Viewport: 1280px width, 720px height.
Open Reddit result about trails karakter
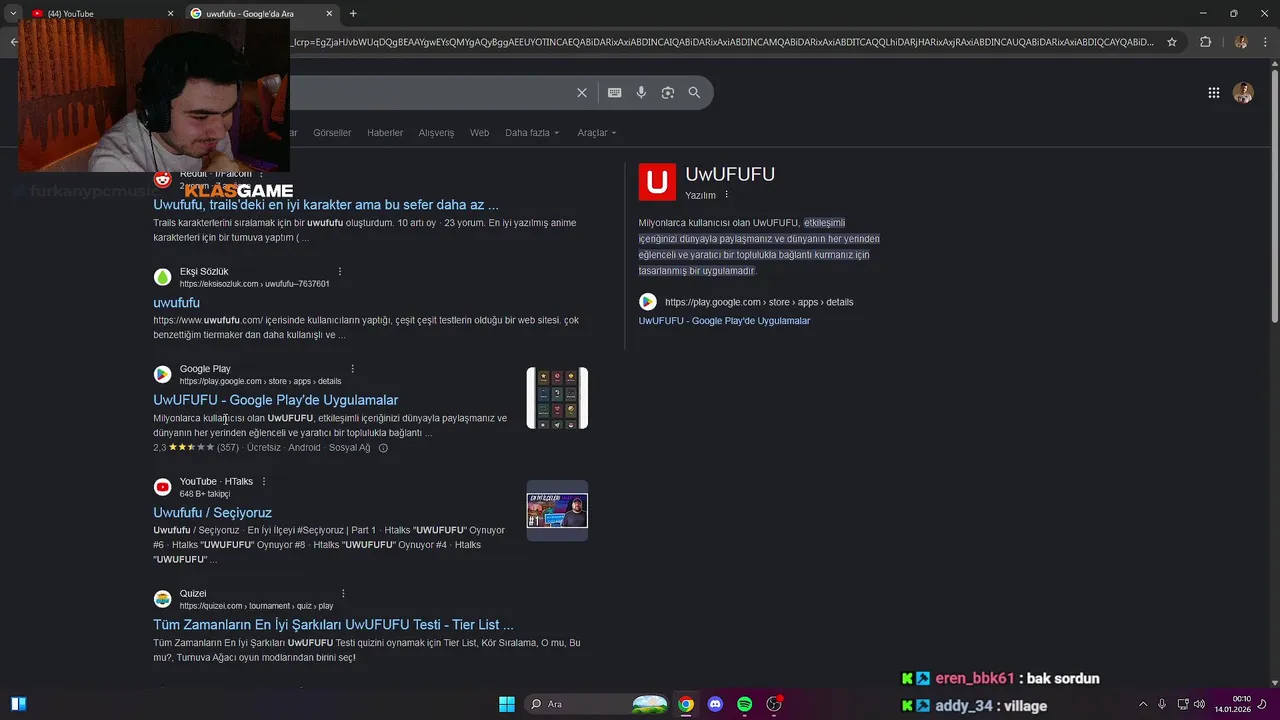tap(326, 205)
